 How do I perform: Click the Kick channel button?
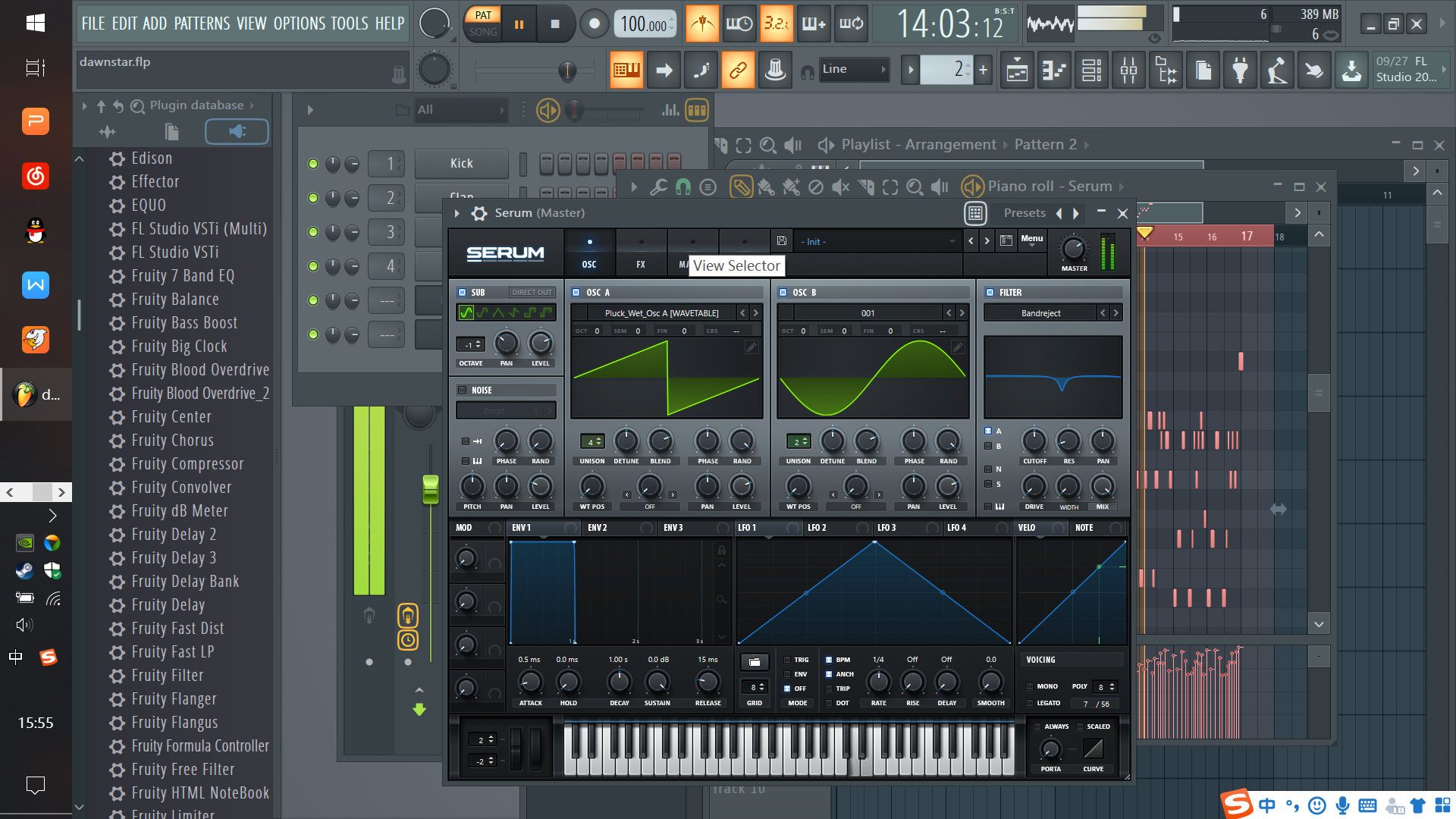point(461,164)
